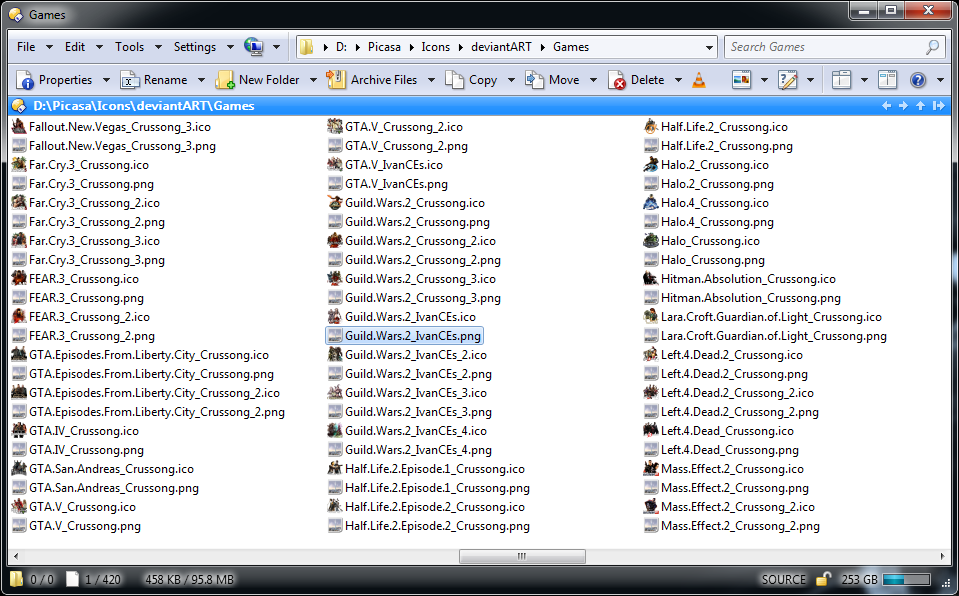Expand the Properties dropdown arrow
Viewport: 959px width, 596px height.
pos(106,80)
